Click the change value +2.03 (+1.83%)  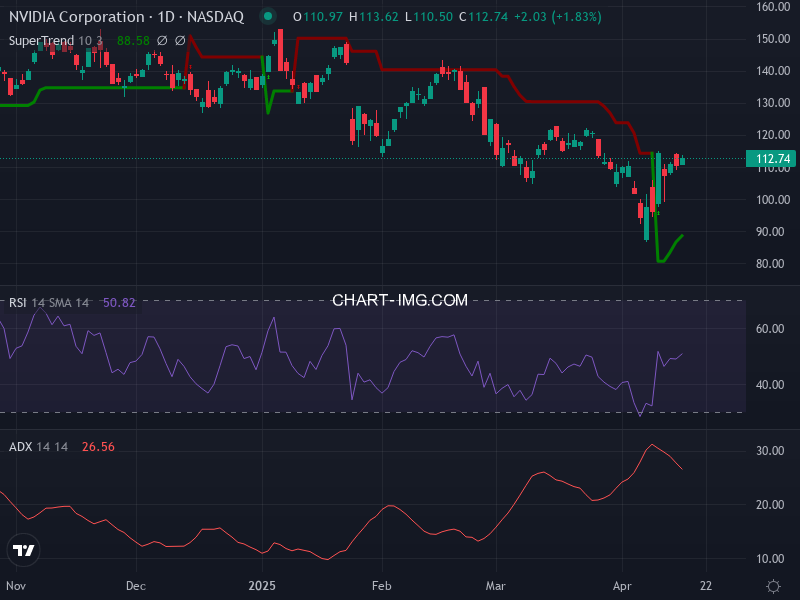[x=558, y=17]
